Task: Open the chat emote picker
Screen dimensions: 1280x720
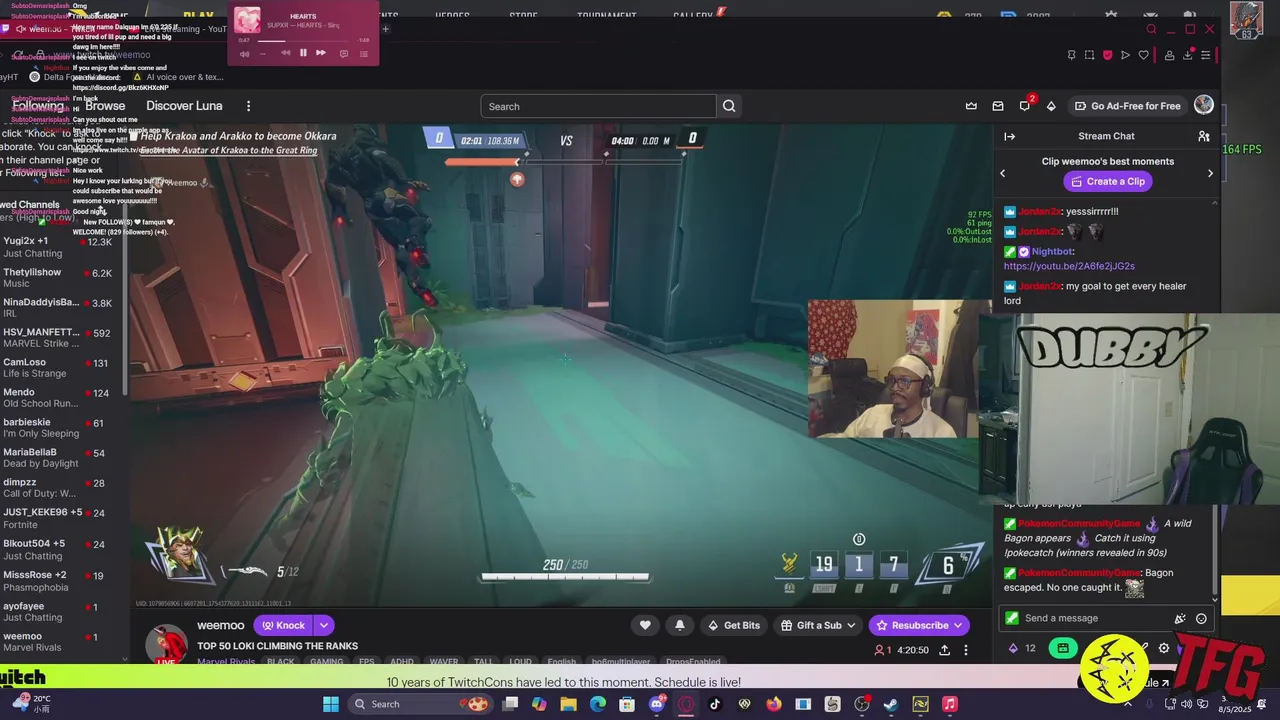Action: tap(1201, 618)
